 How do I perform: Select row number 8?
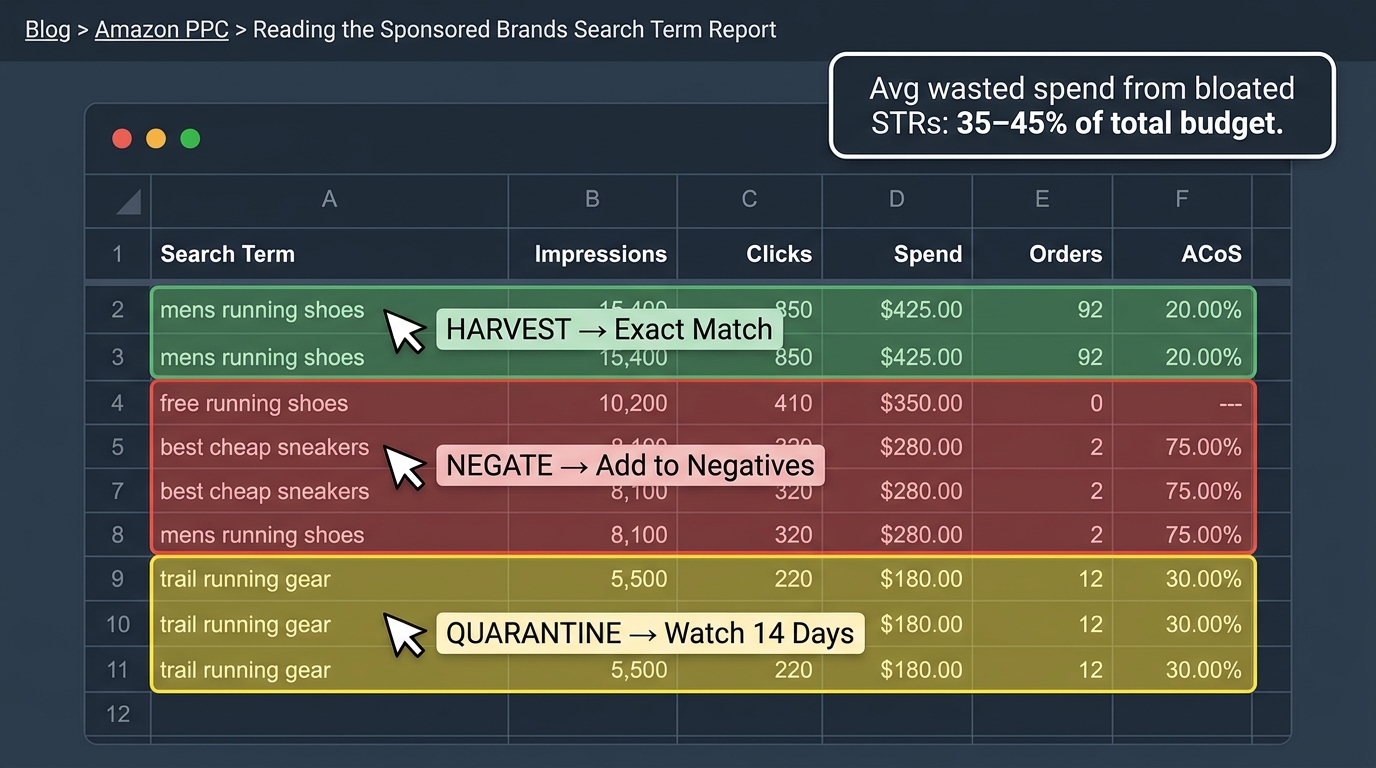coord(118,535)
